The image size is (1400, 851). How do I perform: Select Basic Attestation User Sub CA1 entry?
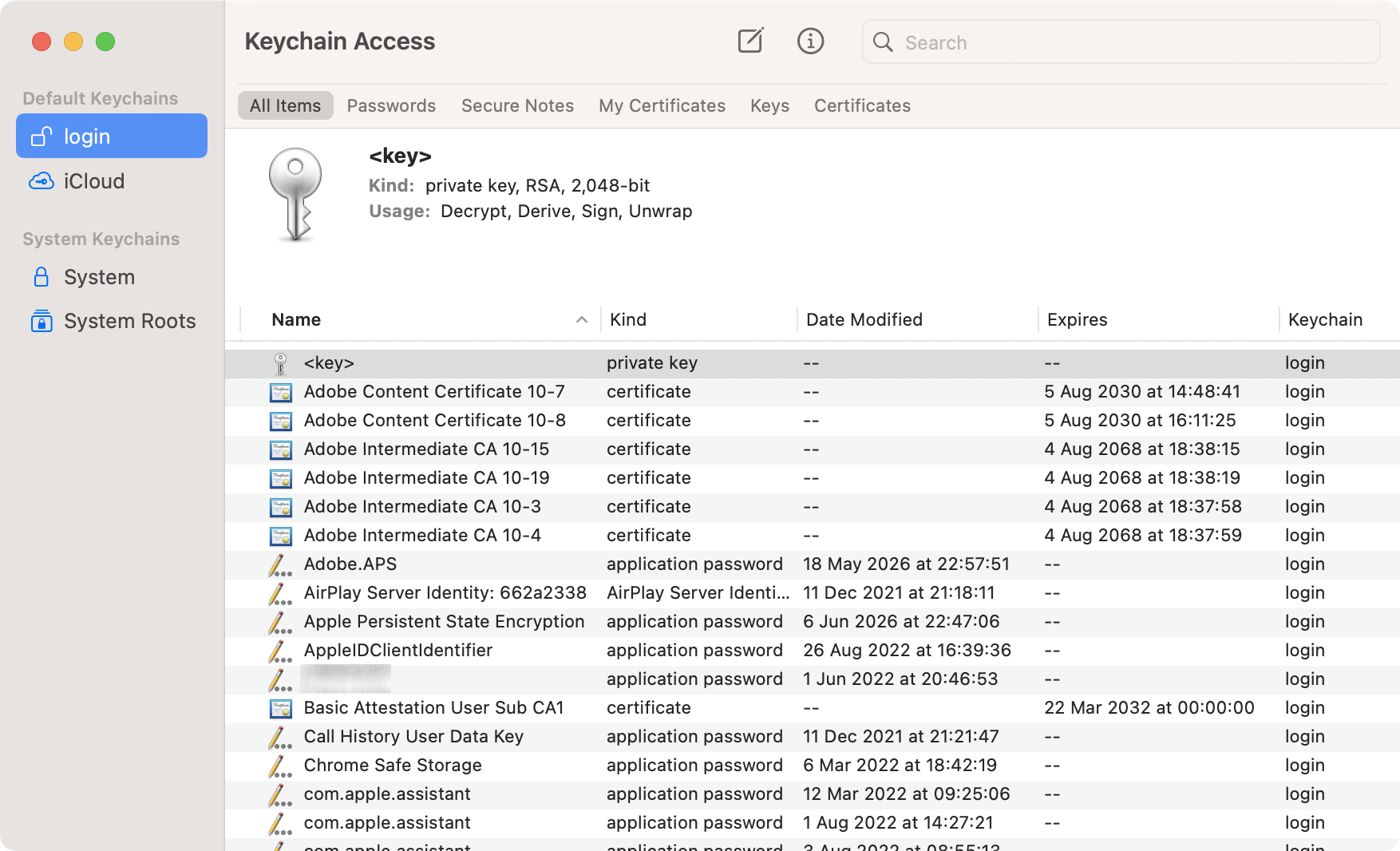click(x=813, y=708)
